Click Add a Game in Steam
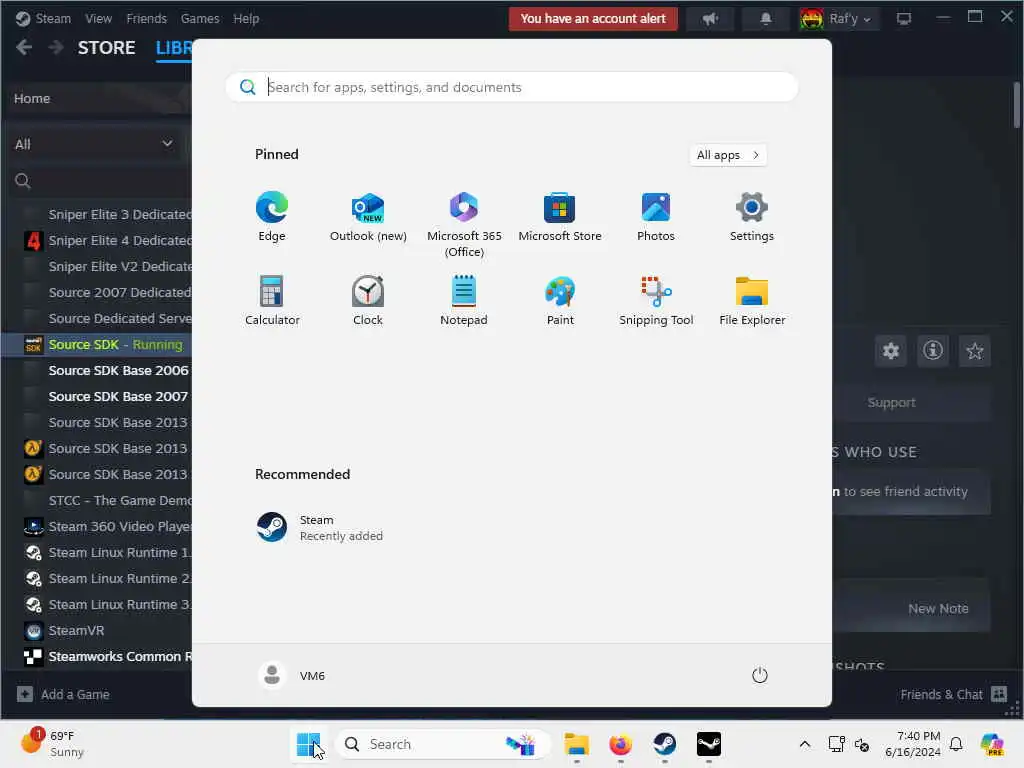Viewport: 1024px width, 768px height. pyautogui.click(x=63, y=694)
